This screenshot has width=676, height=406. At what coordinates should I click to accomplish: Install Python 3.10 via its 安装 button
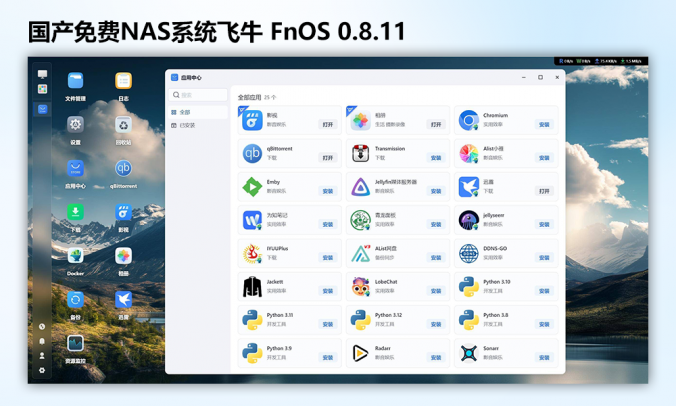click(x=544, y=291)
